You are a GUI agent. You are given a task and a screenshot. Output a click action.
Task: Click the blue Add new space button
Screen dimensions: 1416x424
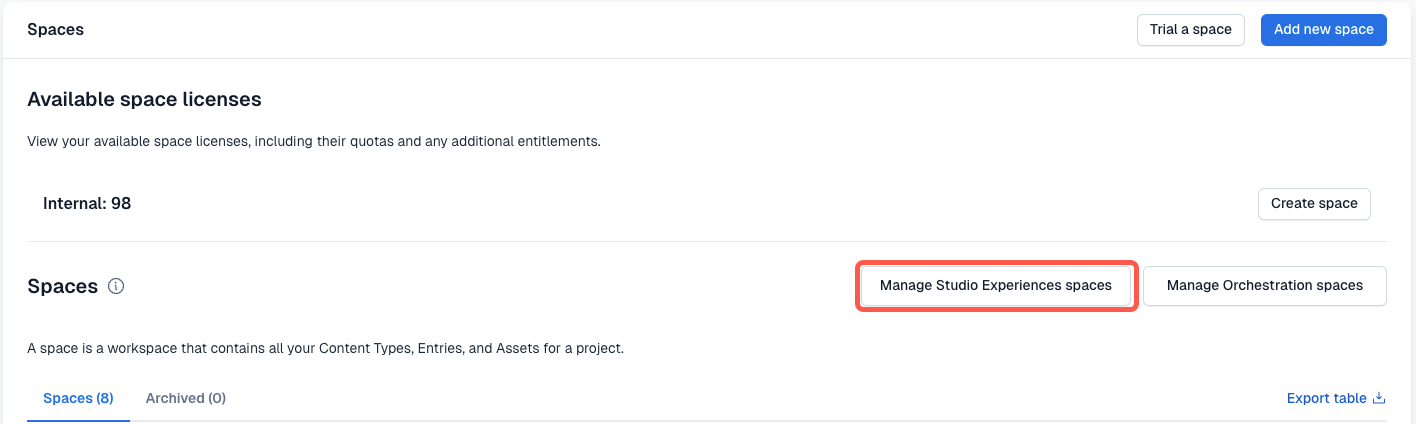tap(1323, 29)
